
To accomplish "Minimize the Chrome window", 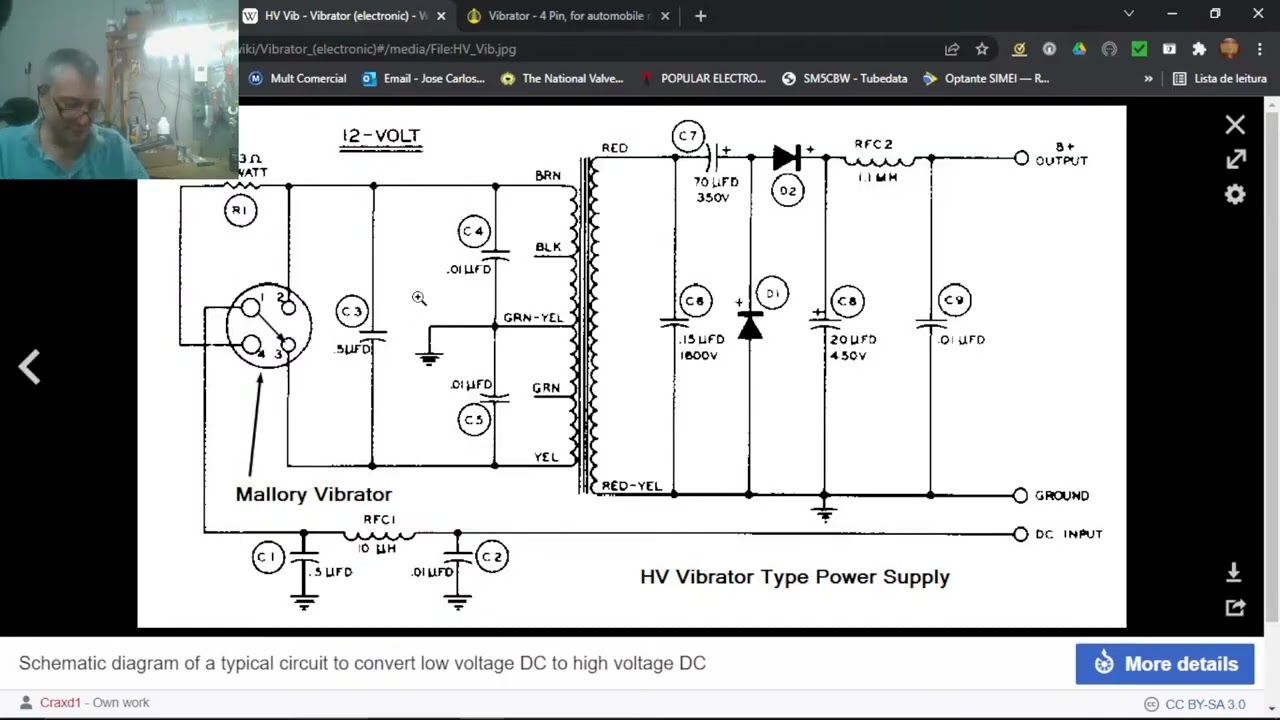I will click(x=1172, y=14).
